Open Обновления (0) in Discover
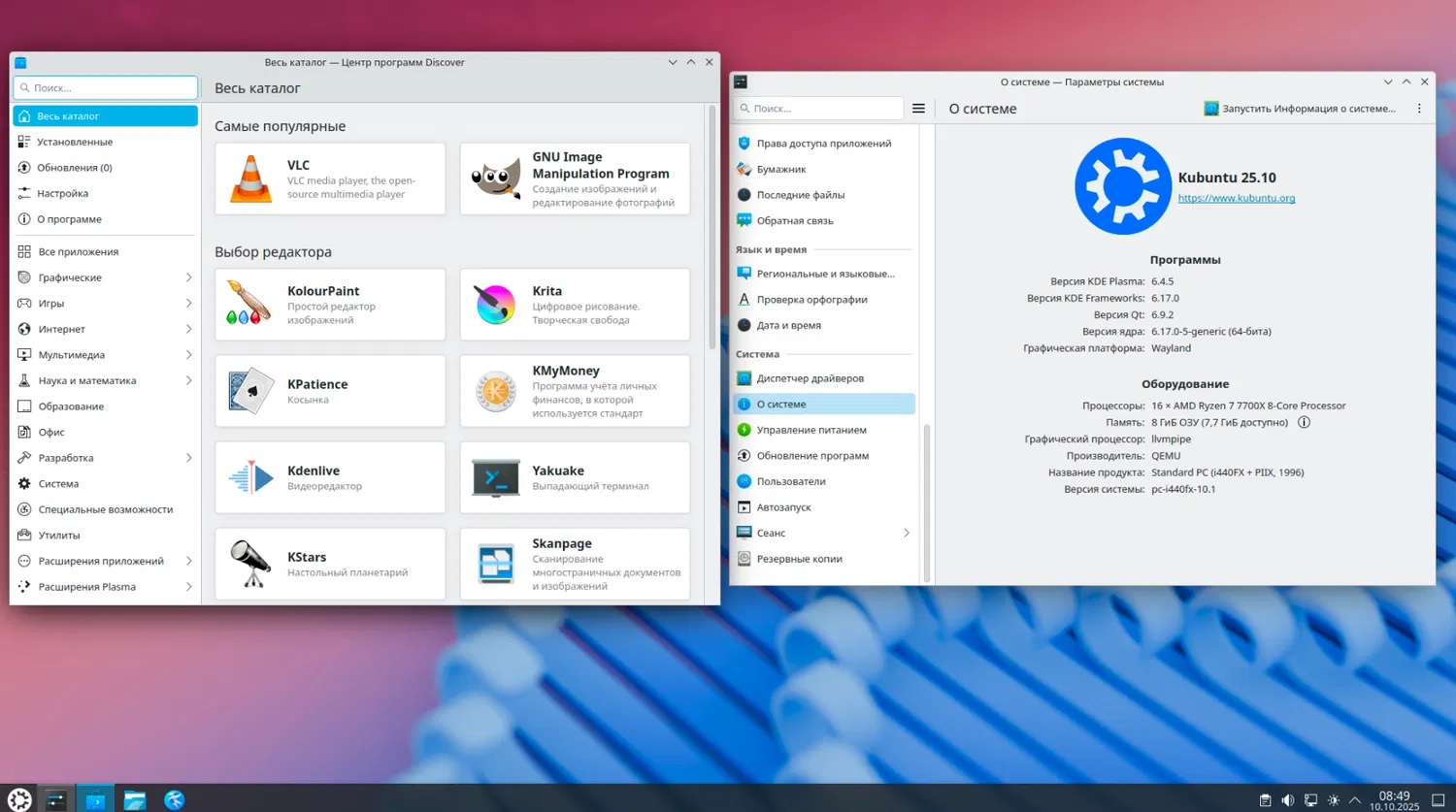The height and width of the screenshot is (812, 1456). [106, 168]
